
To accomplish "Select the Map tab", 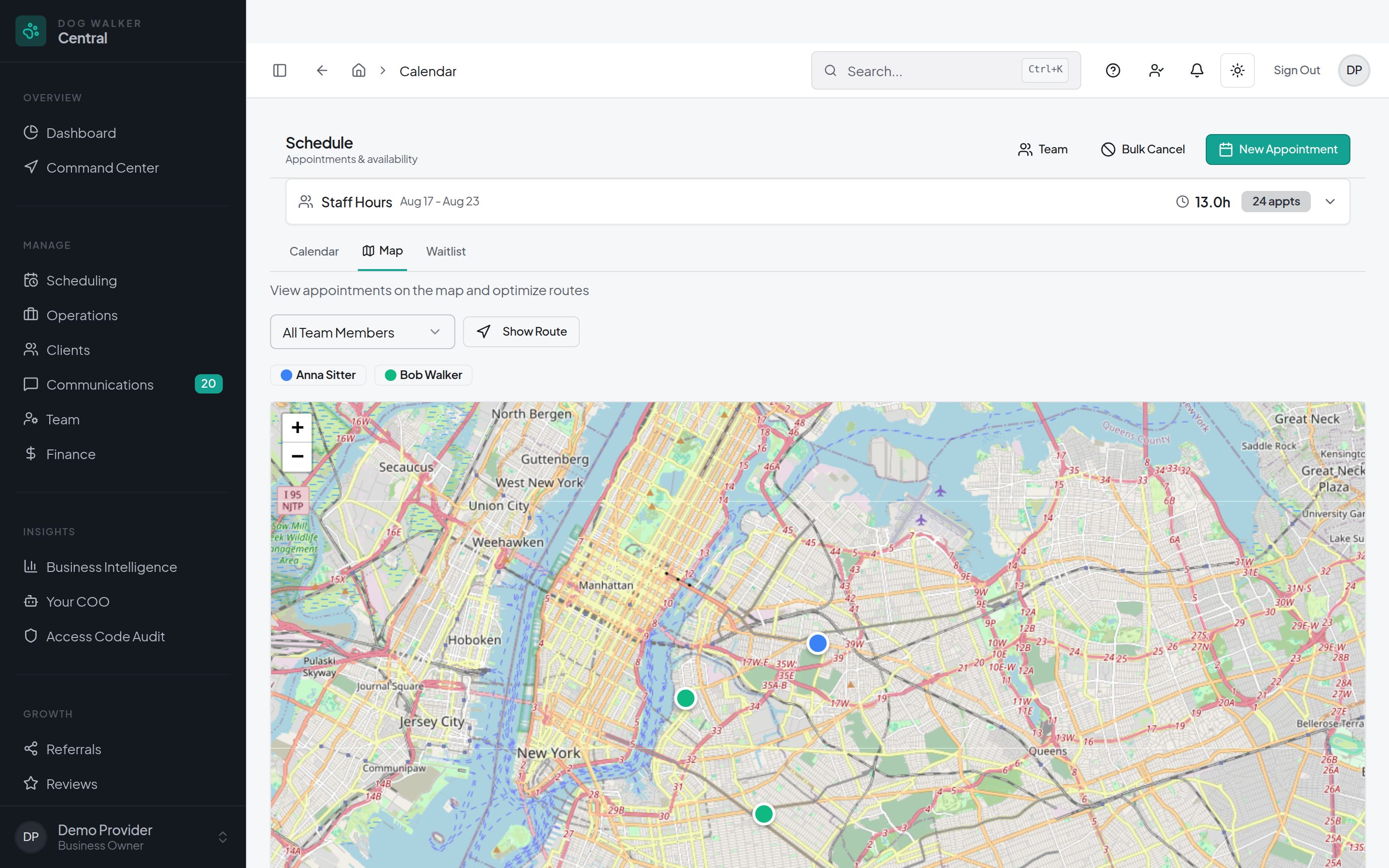I will (x=382, y=251).
